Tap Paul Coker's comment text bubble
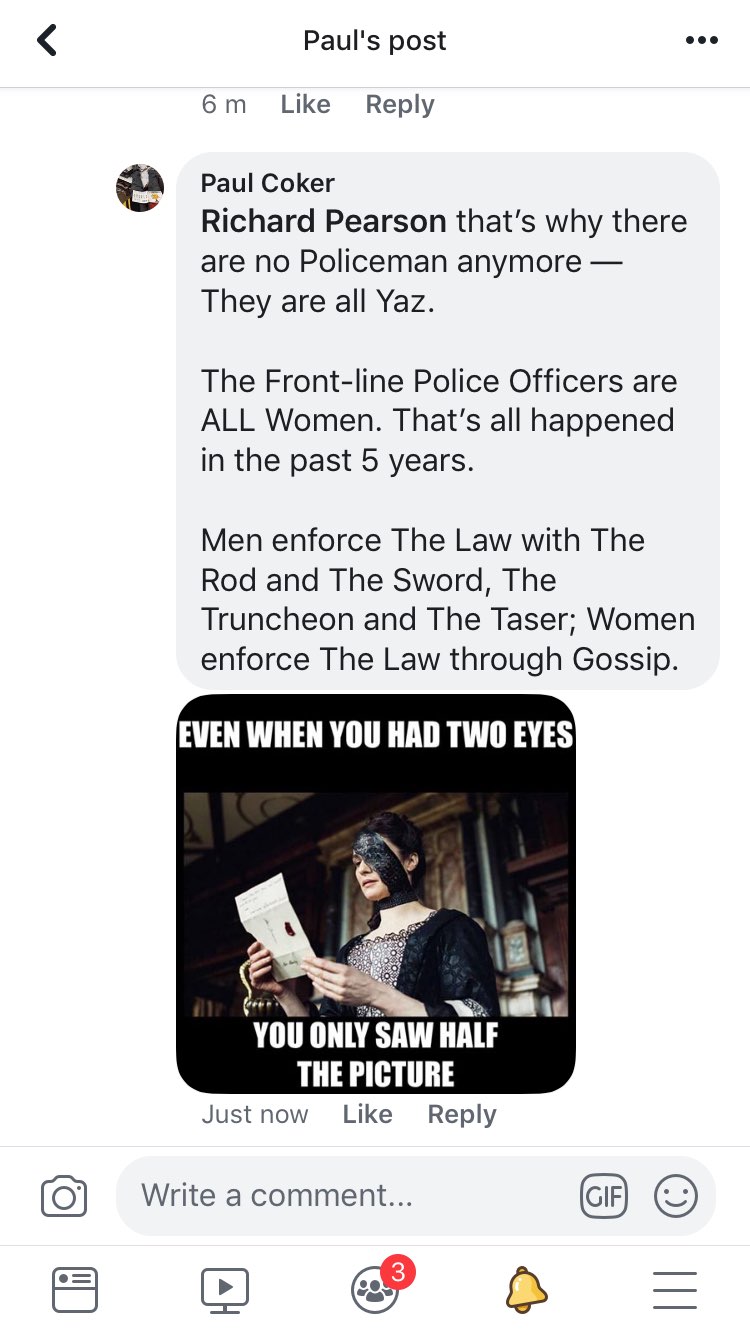750x1334 pixels. point(448,421)
